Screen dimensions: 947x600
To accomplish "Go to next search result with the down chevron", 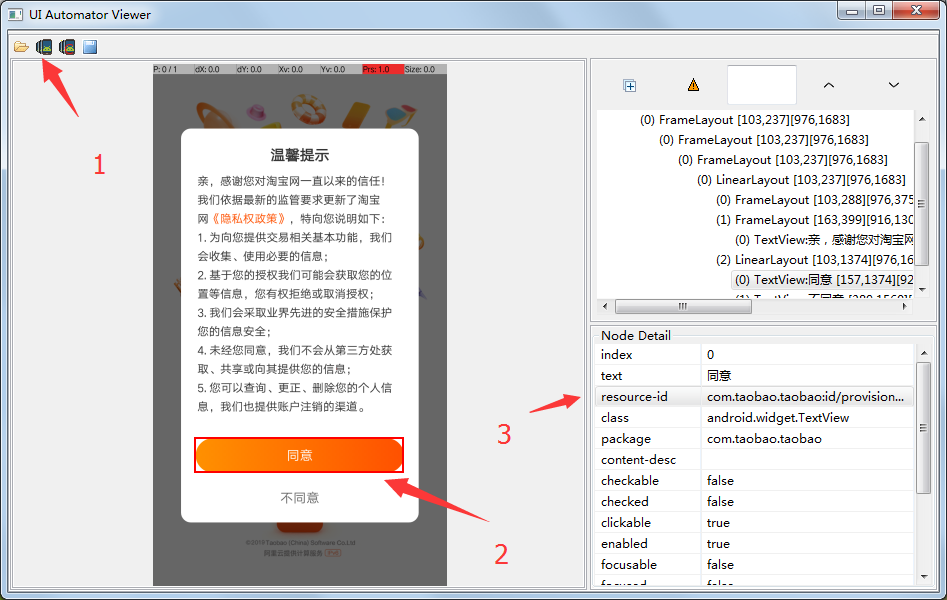I will [894, 85].
